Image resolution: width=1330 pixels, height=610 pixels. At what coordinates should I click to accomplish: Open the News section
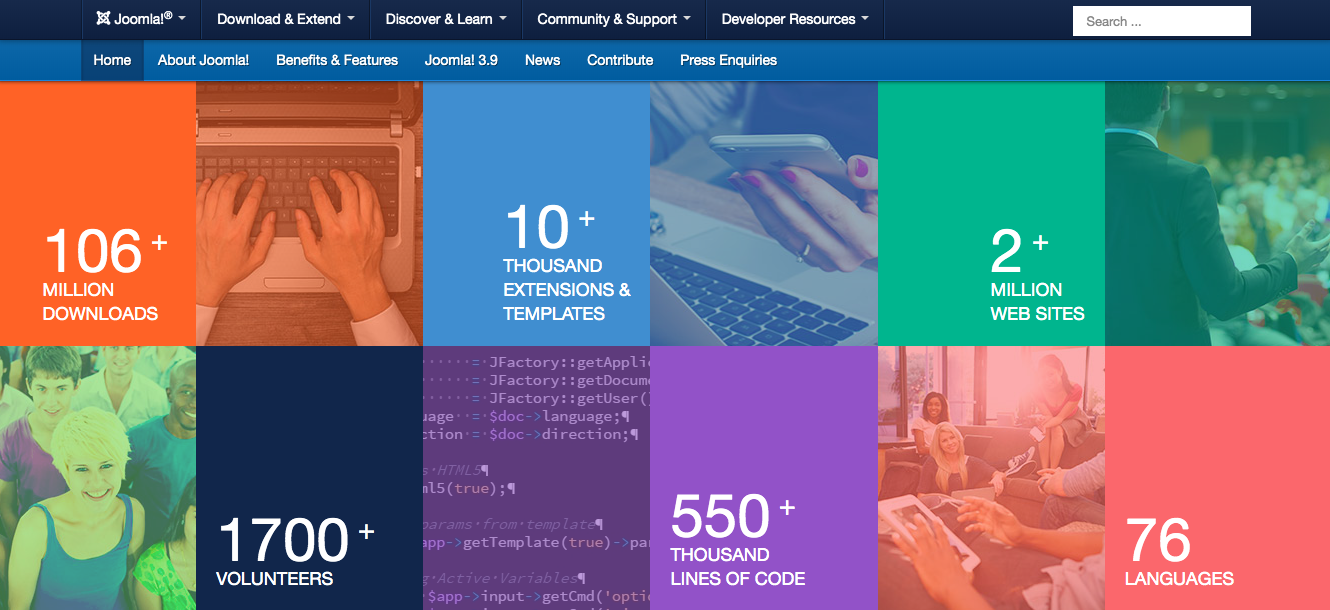tap(542, 60)
